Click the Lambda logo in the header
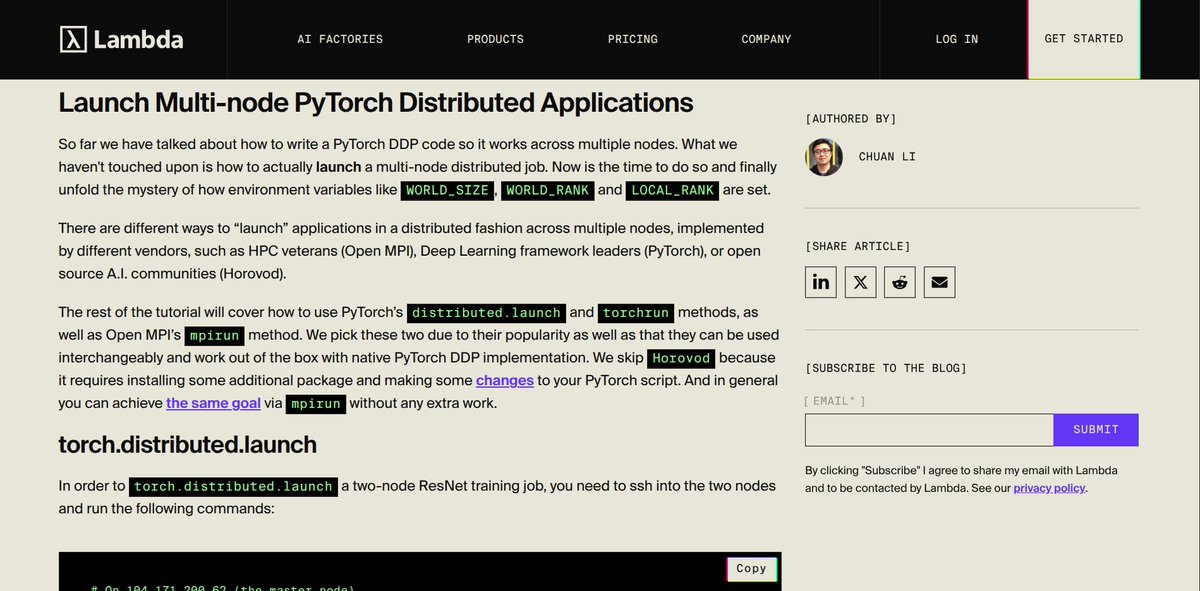Viewport: 1200px width, 591px height. (x=121, y=39)
